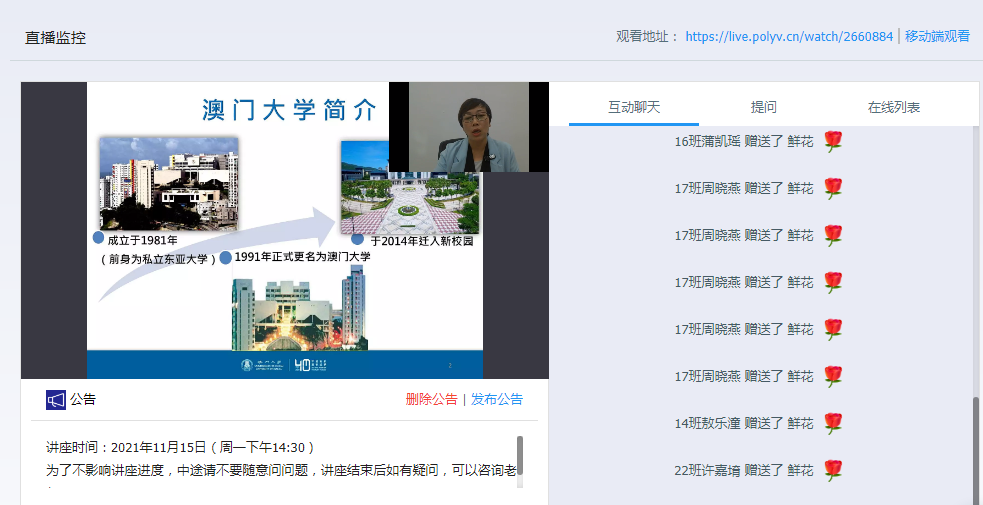Show the 在线列表 tab
983x505 pixels.
coord(893,107)
